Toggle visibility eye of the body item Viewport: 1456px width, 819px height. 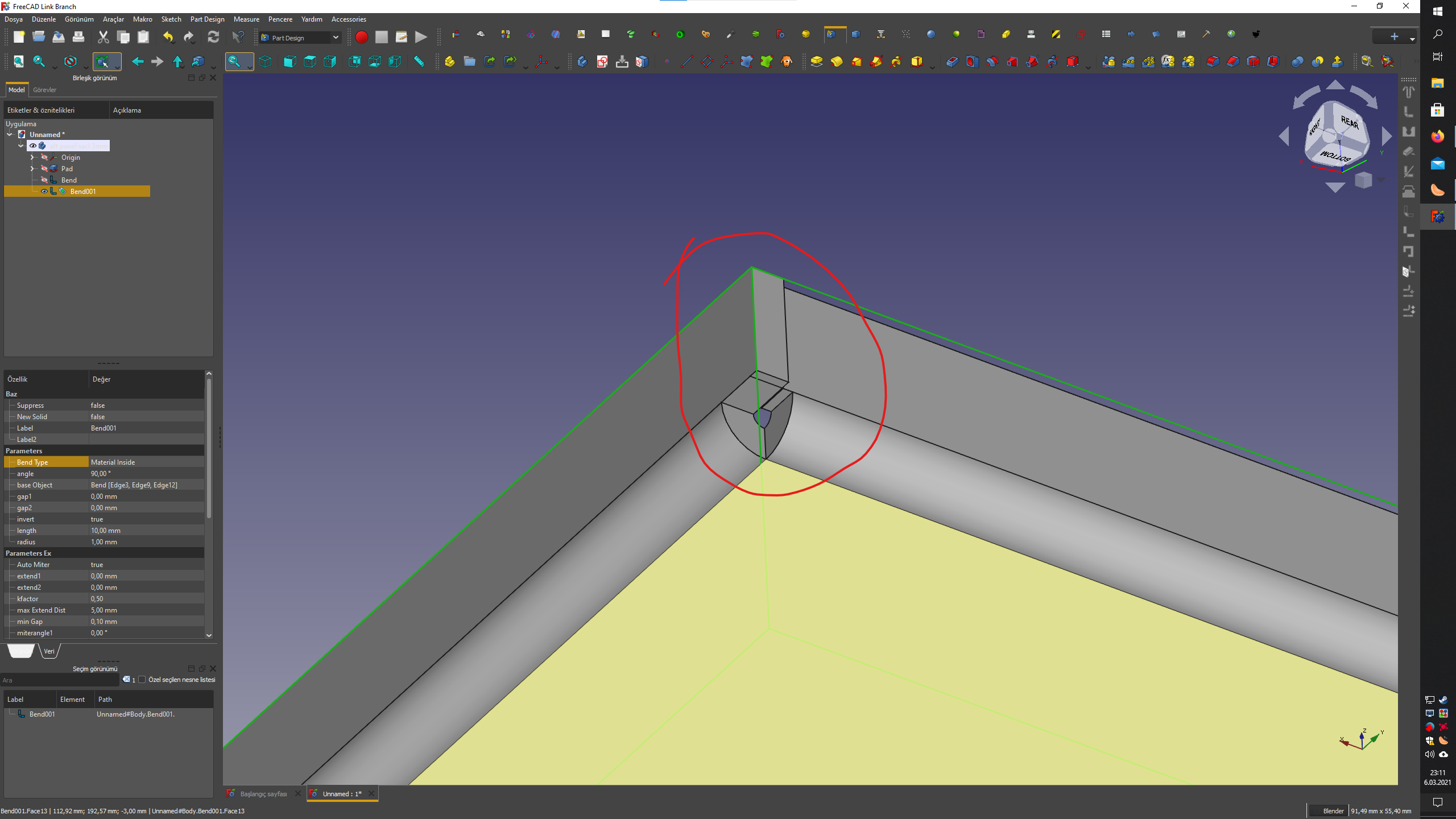click(x=33, y=146)
